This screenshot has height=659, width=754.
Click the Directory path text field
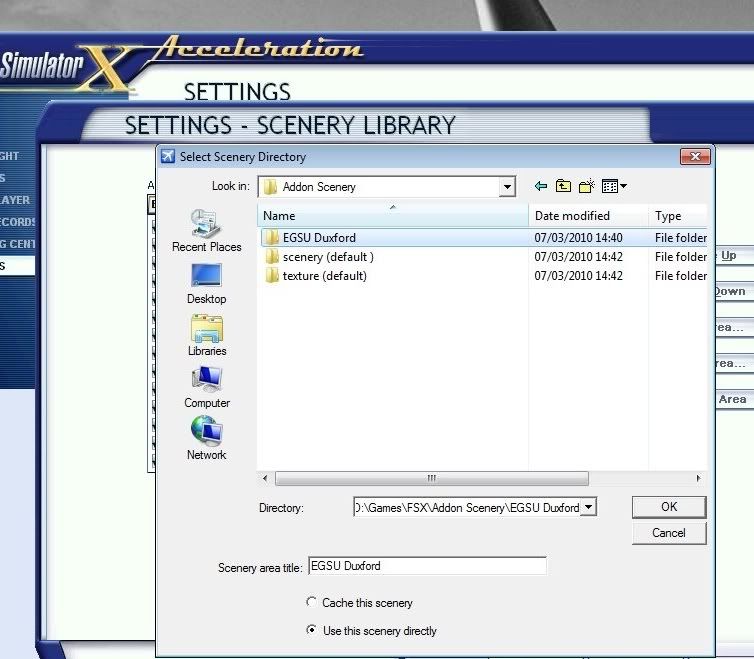(x=467, y=507)
